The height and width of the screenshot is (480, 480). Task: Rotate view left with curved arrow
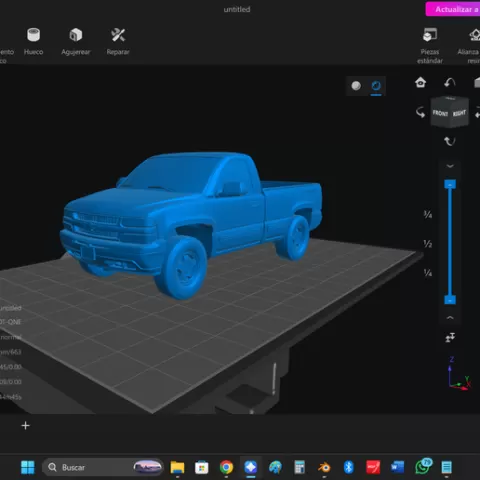tap(420, 112)
